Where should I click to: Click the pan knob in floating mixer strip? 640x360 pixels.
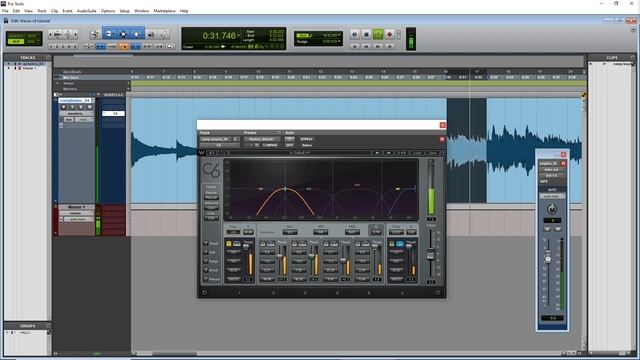click(x=552, y=209)
